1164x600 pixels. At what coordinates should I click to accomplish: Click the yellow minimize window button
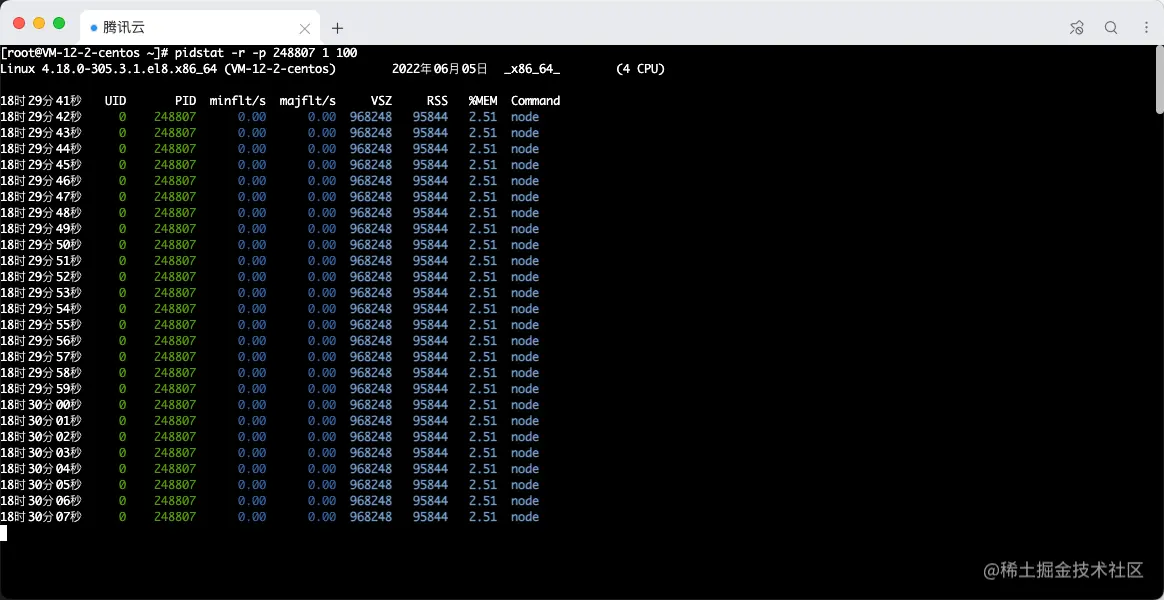pyautogui.click(x=39, y=23)
